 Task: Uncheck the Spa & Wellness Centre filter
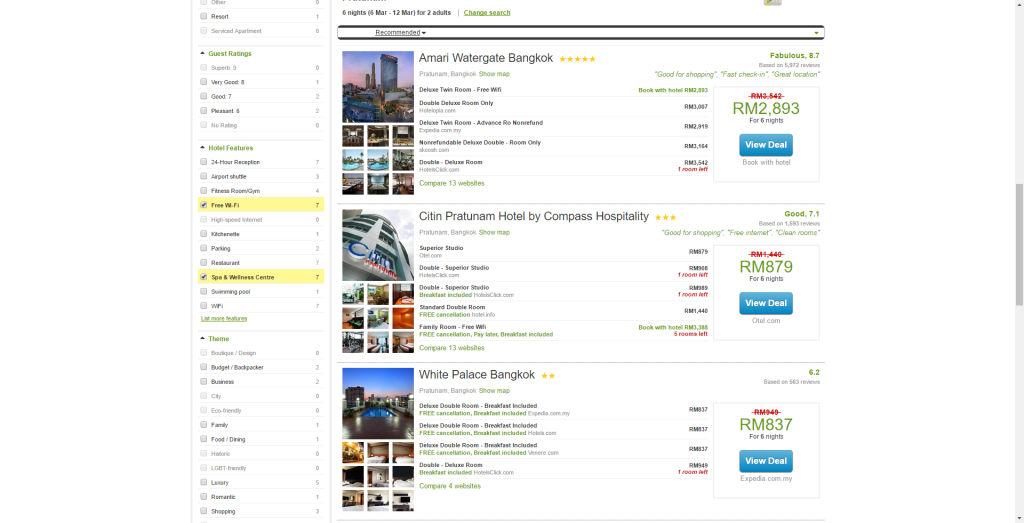(204, 277)
